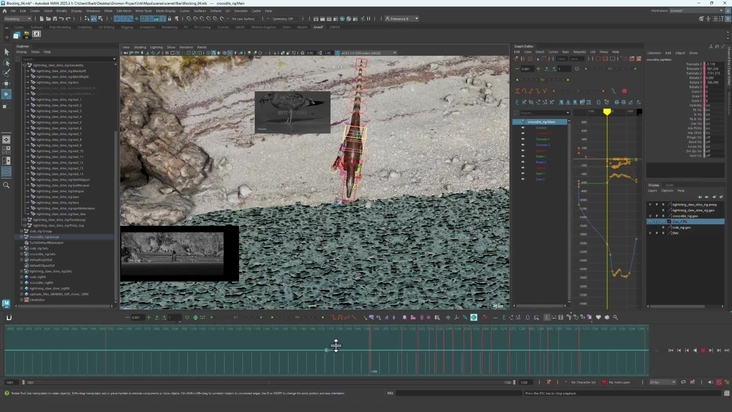This screenshot has height=412, width=732.
Task: Open a scene with the folder icon
Action: click(x=48, y=19)
